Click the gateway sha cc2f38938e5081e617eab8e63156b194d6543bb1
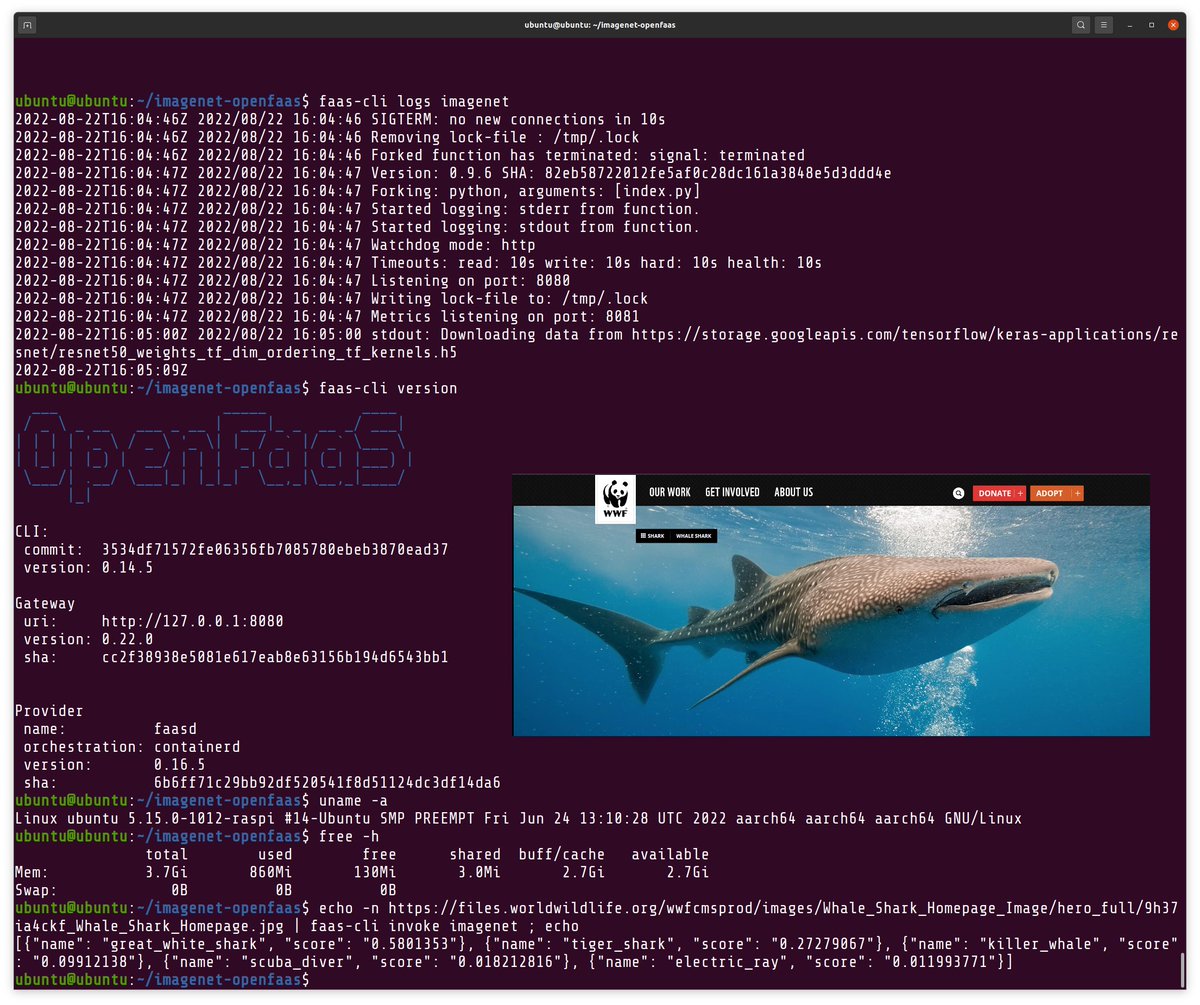 coord(275,658)
